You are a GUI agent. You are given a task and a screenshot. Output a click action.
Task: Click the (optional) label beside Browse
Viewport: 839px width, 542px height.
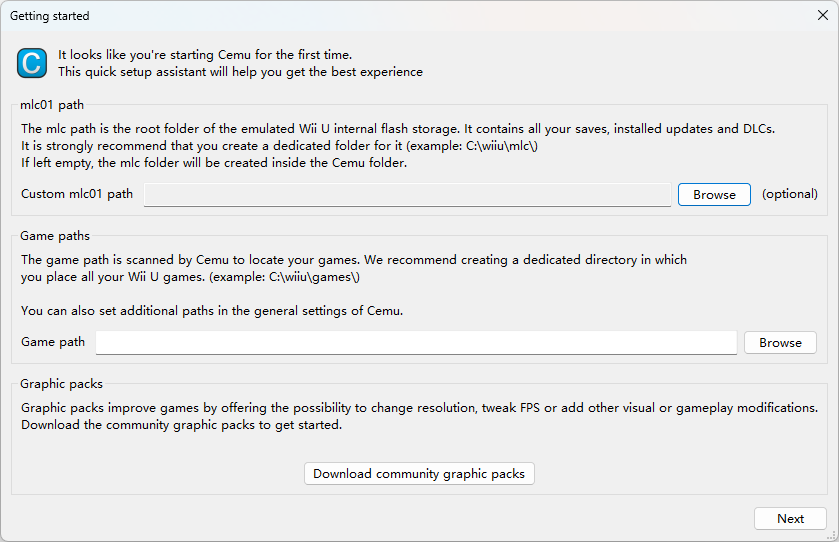pos(790,194)
